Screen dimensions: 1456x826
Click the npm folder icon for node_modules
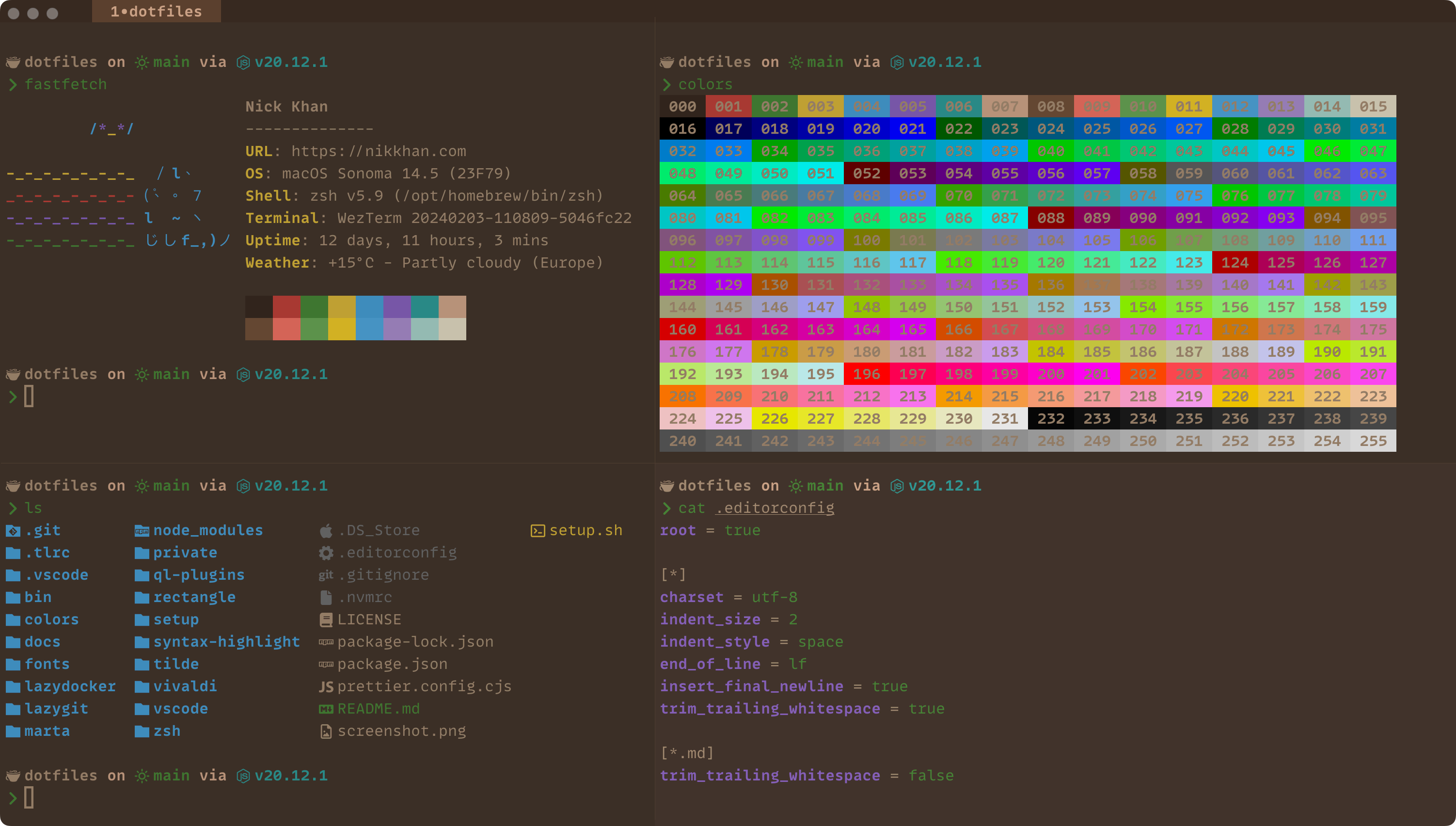click(x=142, y=531)
